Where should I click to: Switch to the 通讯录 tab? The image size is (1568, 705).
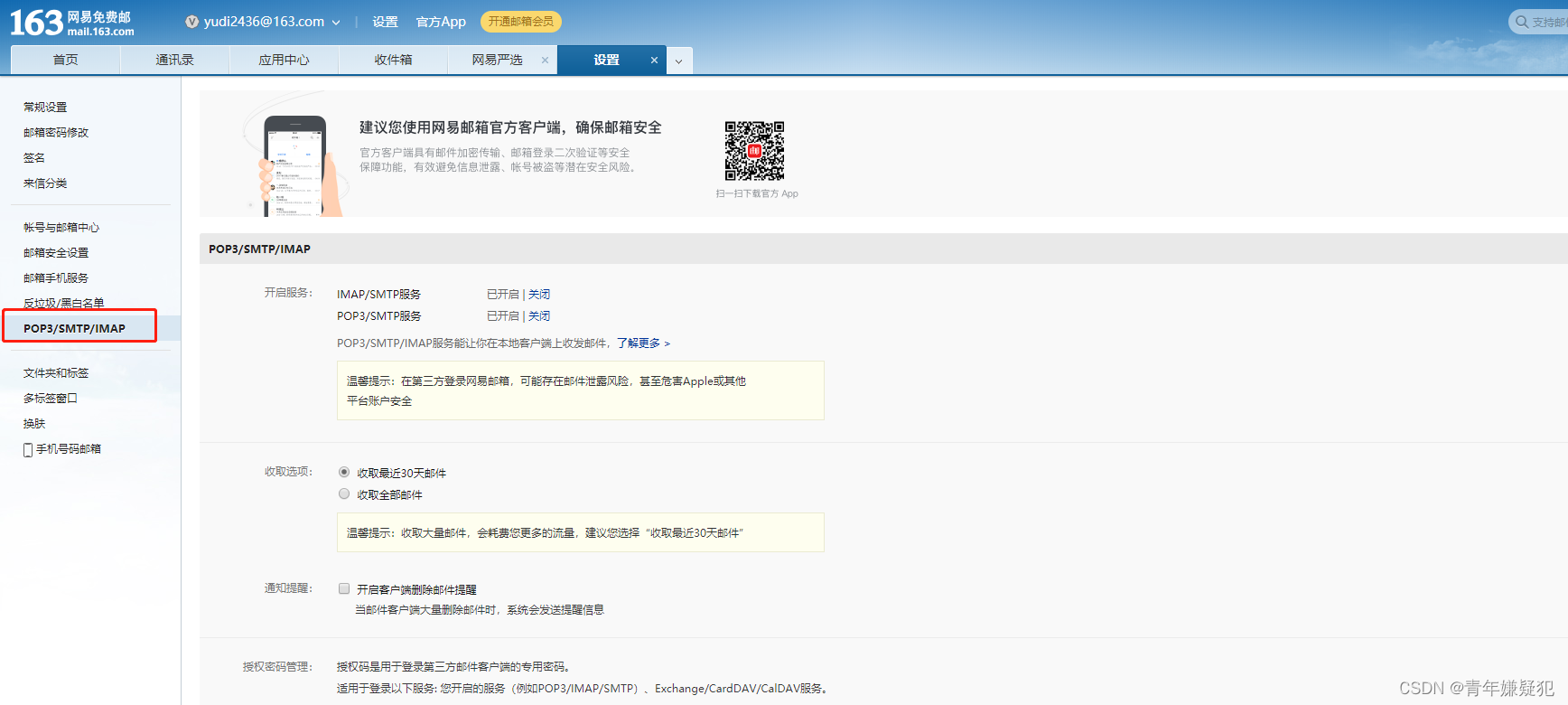[174, 60]
